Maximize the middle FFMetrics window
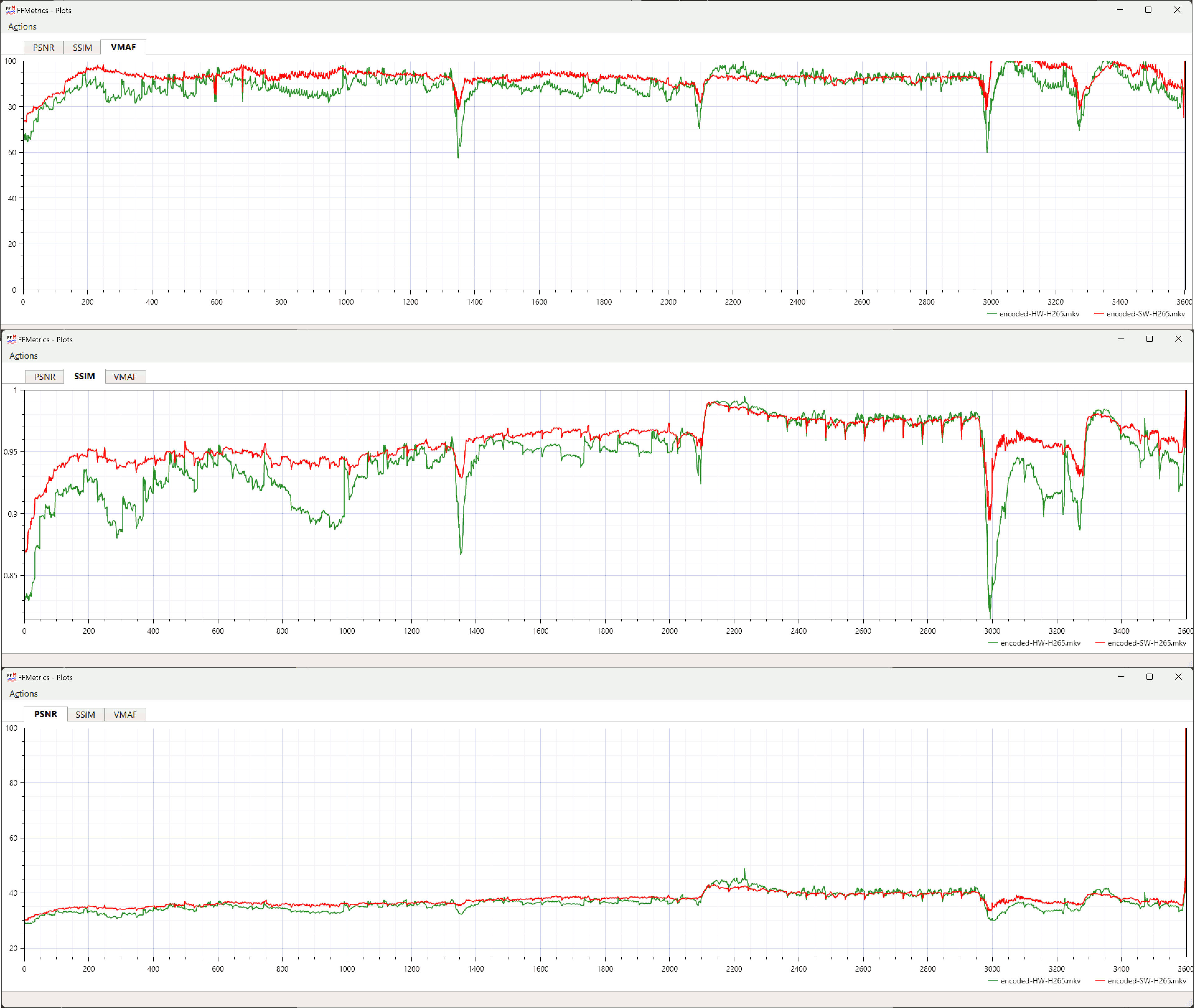The width and height of the screenshot is (1195, 1008). [1149, 339]
